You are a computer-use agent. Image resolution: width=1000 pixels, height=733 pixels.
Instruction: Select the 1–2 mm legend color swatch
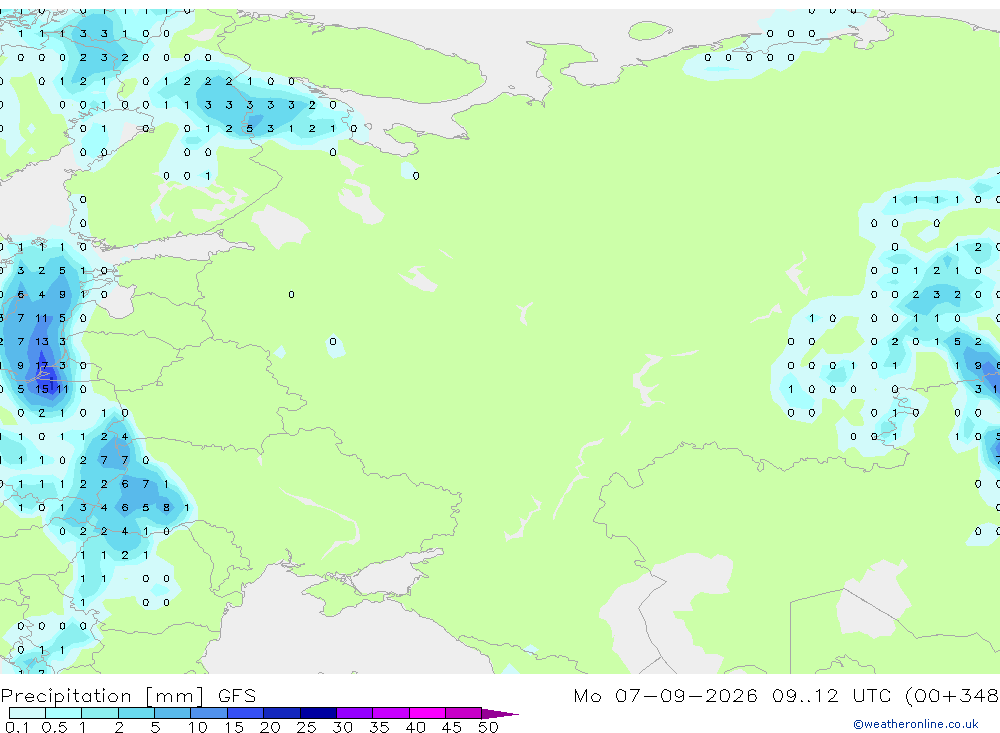coord(100,713)
